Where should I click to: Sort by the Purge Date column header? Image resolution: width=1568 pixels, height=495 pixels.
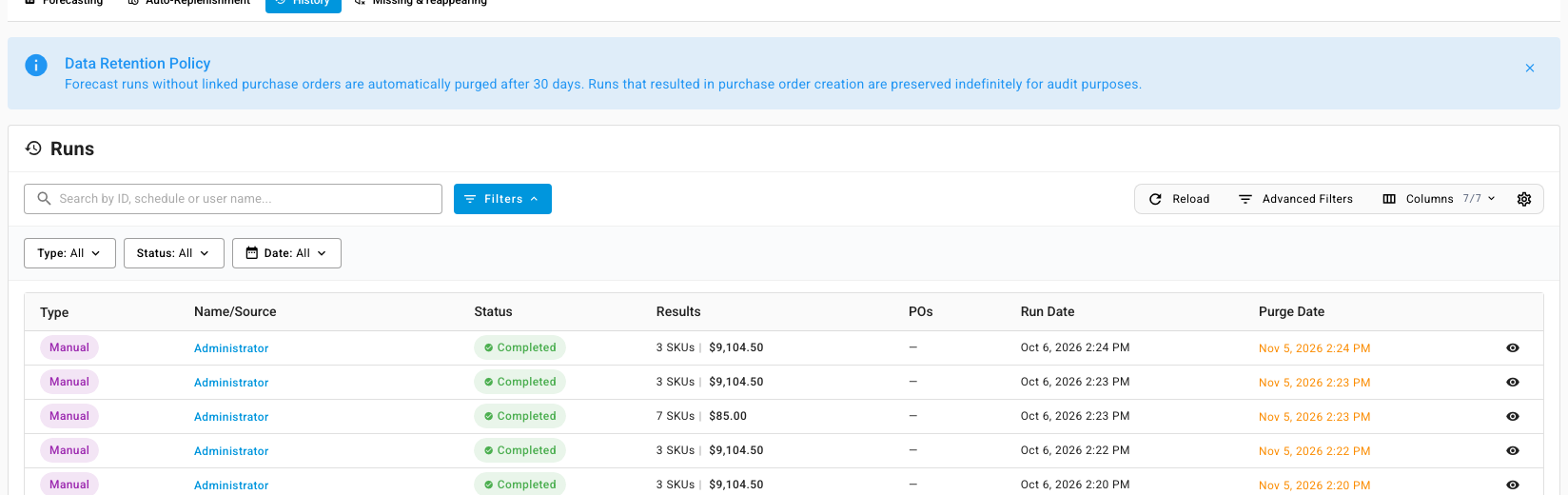click(1291, 311)
